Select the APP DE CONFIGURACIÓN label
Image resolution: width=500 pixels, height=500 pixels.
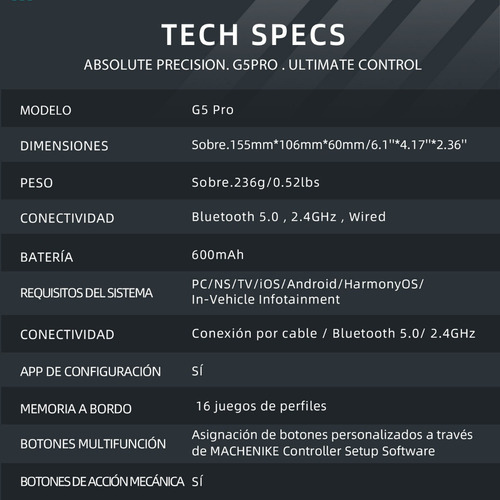[90, 371]
